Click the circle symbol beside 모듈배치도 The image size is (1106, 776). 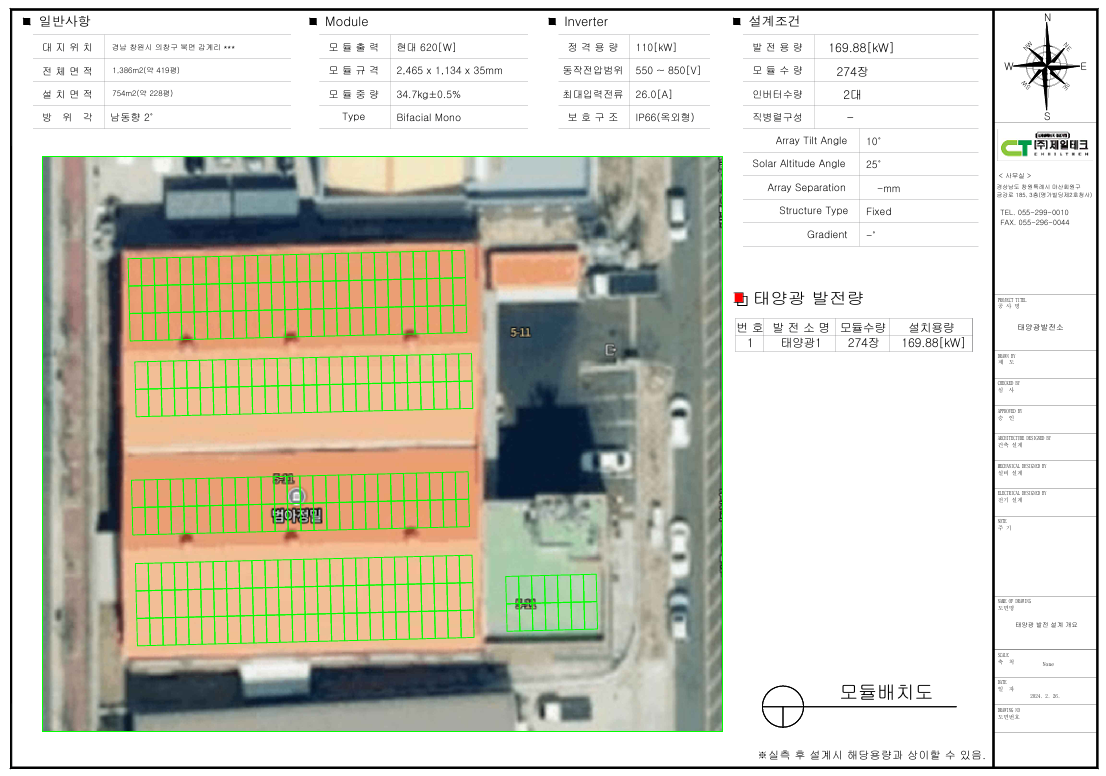pos(782,706)
